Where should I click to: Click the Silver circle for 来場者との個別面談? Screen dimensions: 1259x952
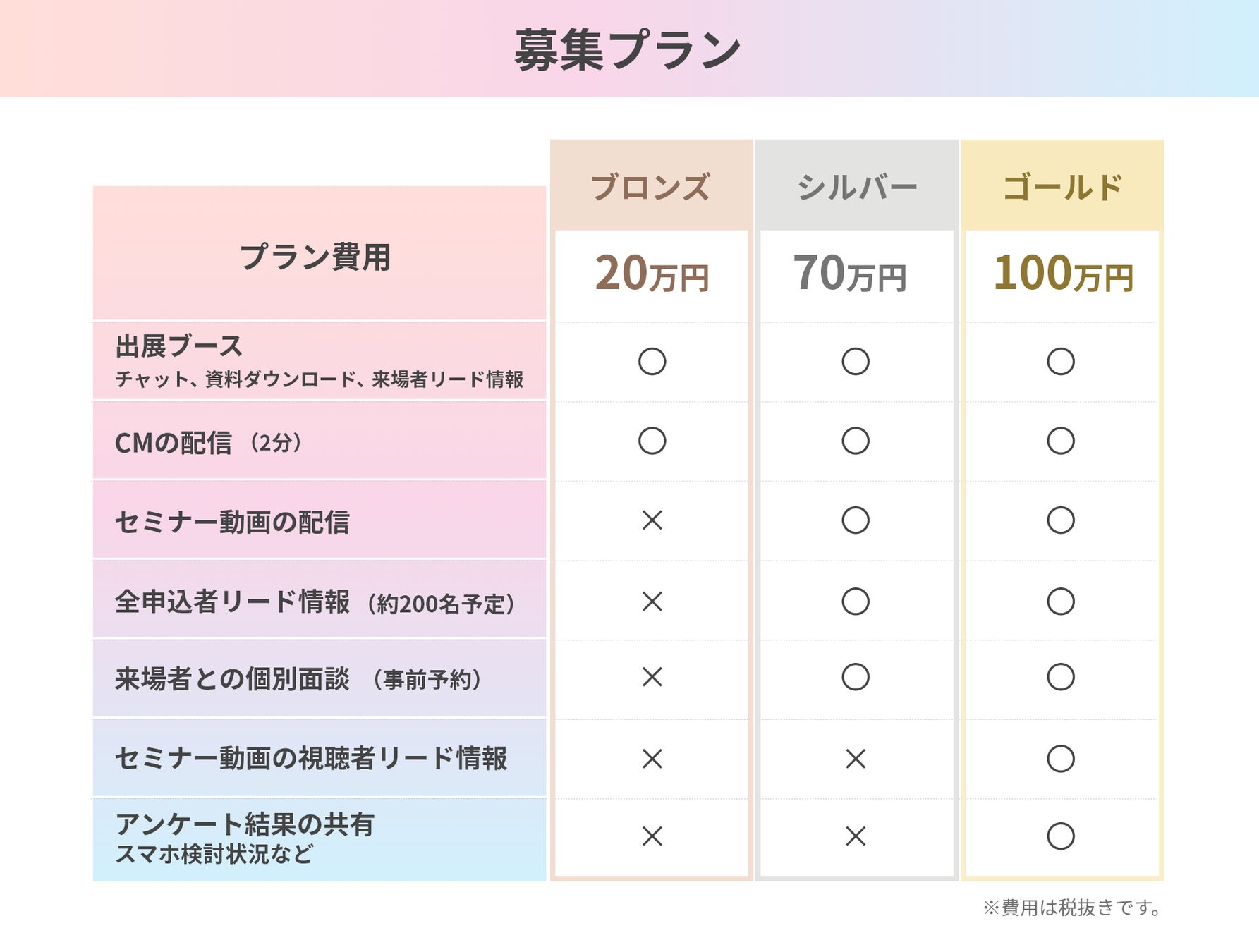(856, 677)
